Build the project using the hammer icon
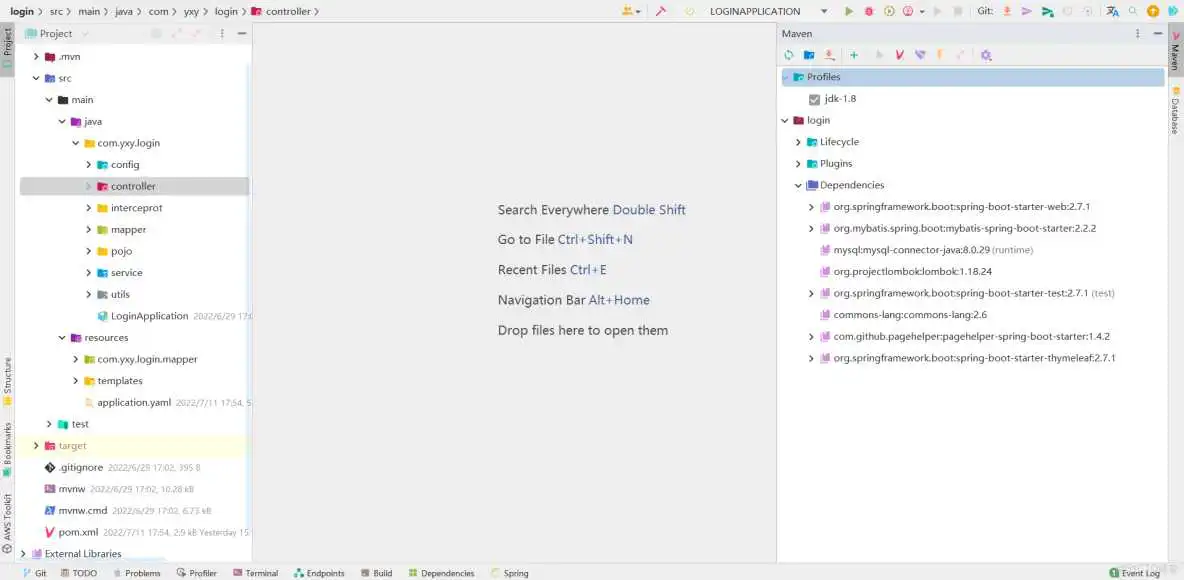The width and height of the screenshot is (1184, 580). (660, 11)
